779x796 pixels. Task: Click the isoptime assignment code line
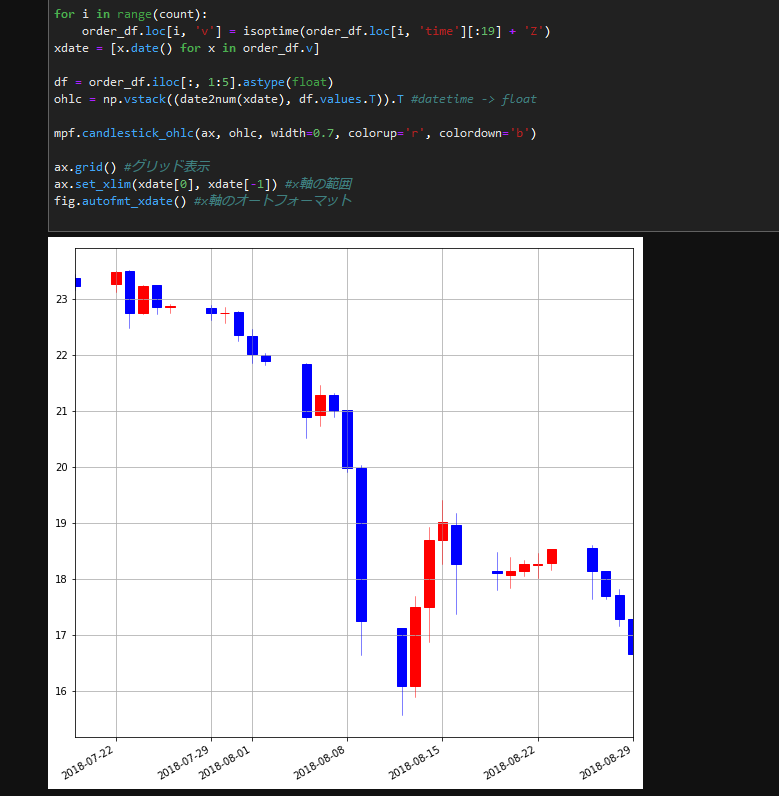[316, 31]
